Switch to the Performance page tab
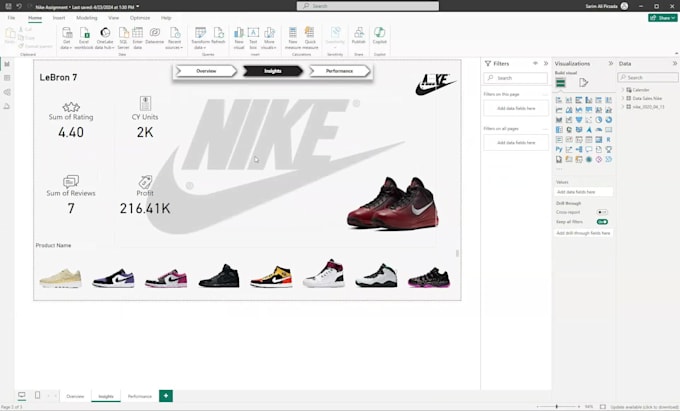Image resolution: width=680 pixels, height=411 pixels. pyautogui.click(x=140, y=397)
